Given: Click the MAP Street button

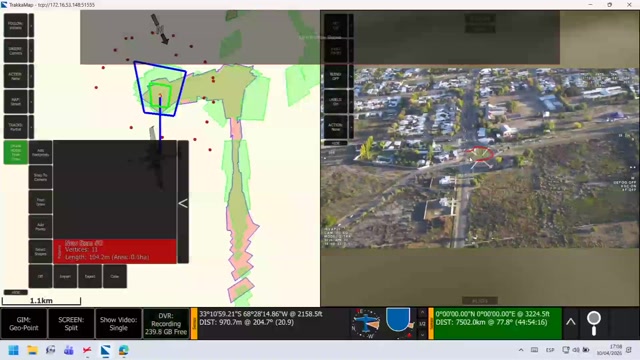Looking at the screenshot, I should tap(16, 101).
